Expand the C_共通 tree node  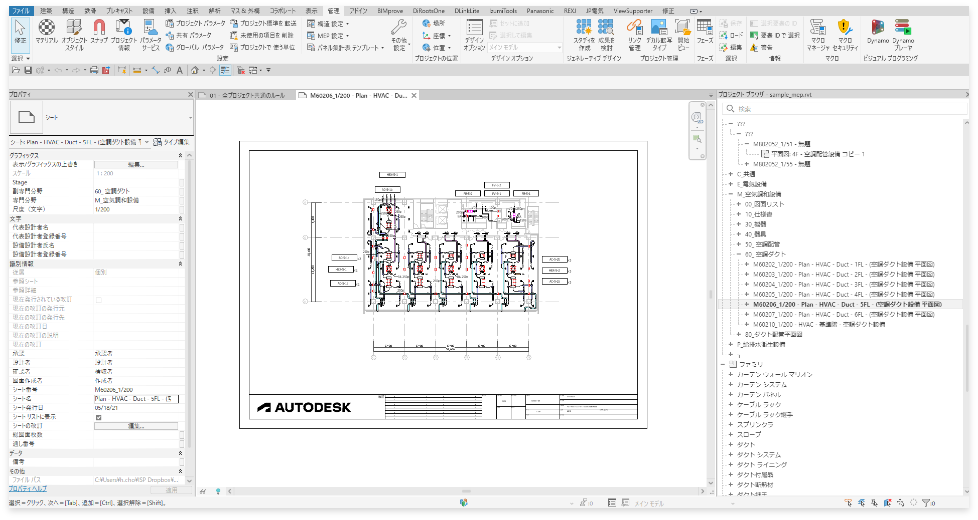click(731, 174)
